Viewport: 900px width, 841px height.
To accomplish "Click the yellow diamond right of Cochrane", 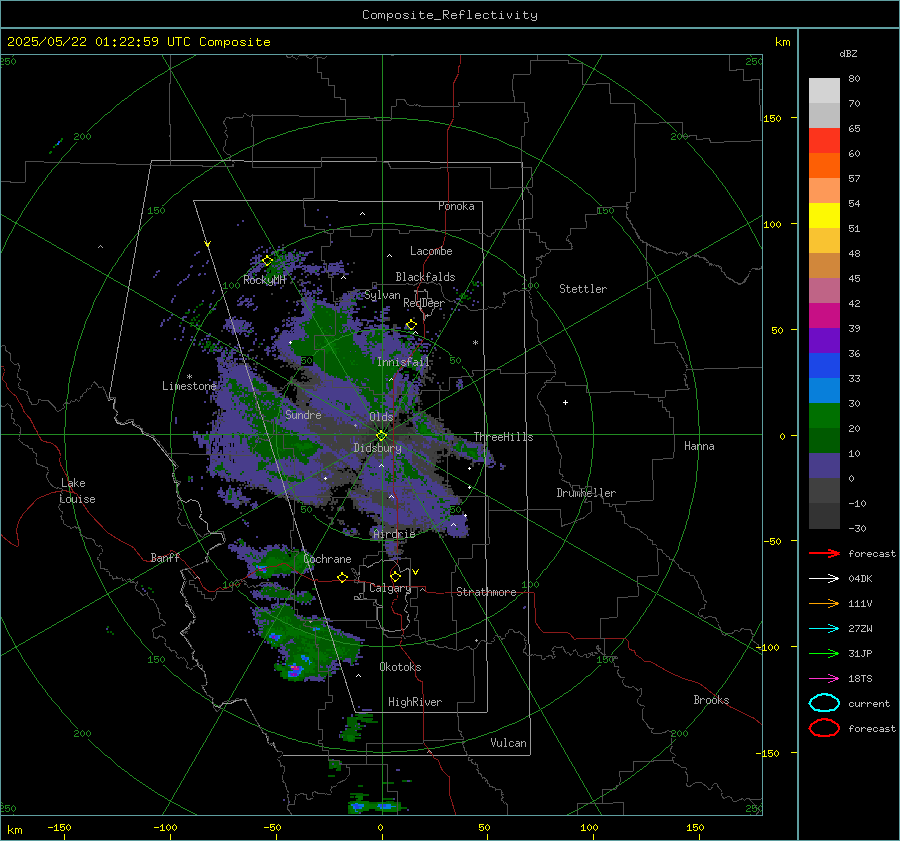I will [342, 578].
